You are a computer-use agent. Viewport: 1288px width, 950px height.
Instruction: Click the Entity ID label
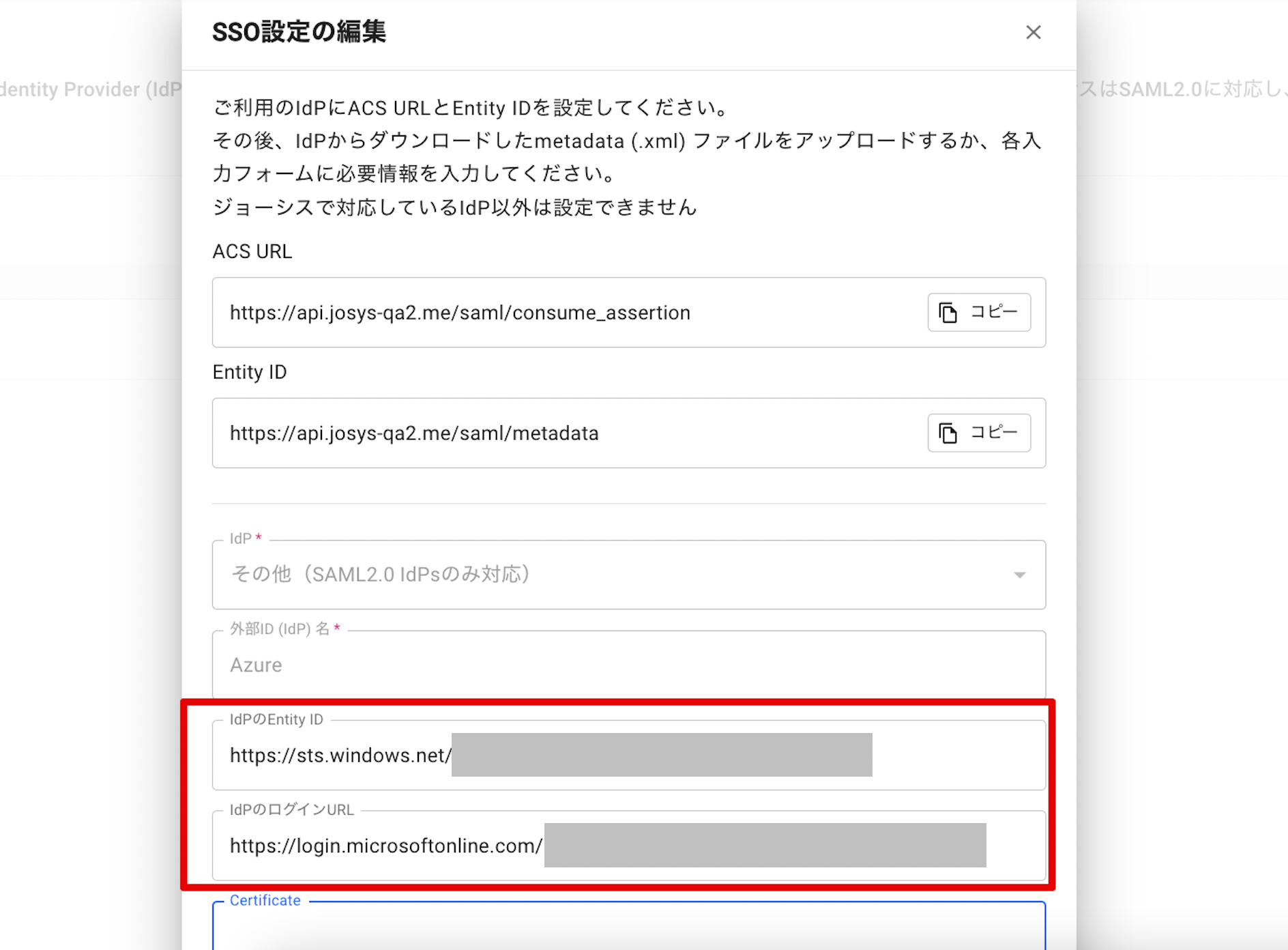[x=250, y=372]
